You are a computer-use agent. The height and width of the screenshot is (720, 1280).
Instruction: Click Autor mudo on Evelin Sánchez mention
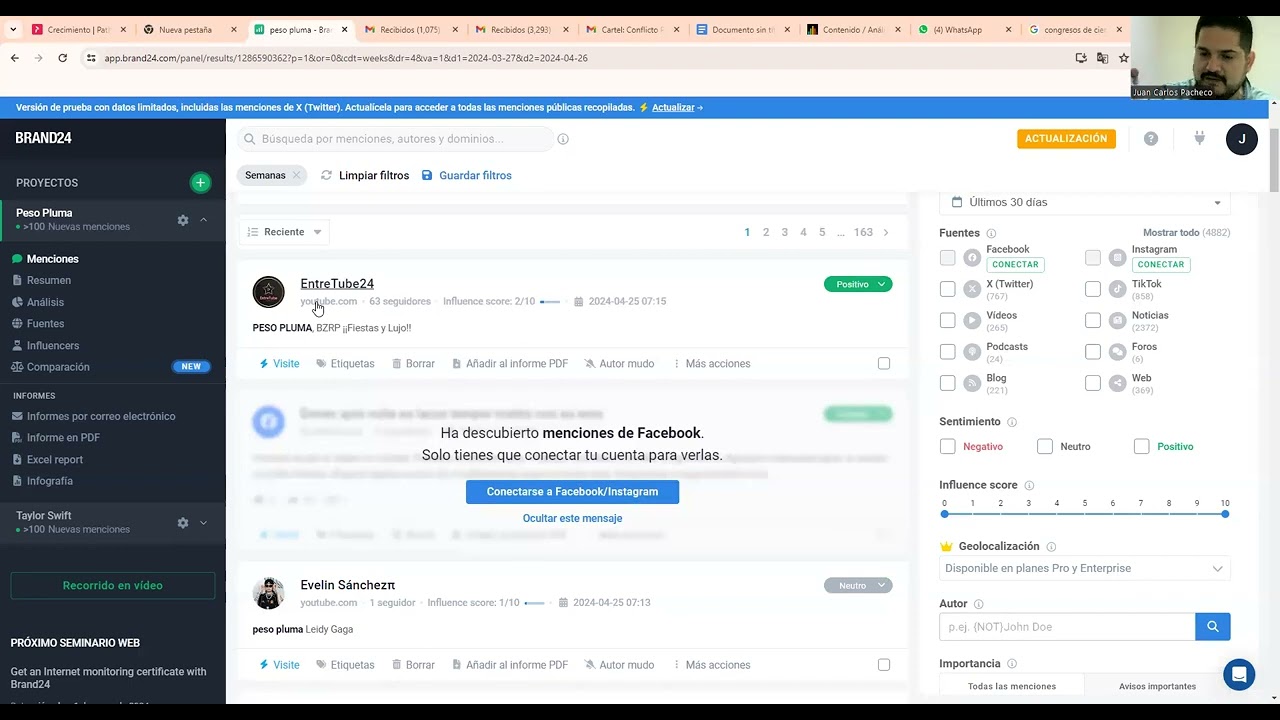(619, 665)
